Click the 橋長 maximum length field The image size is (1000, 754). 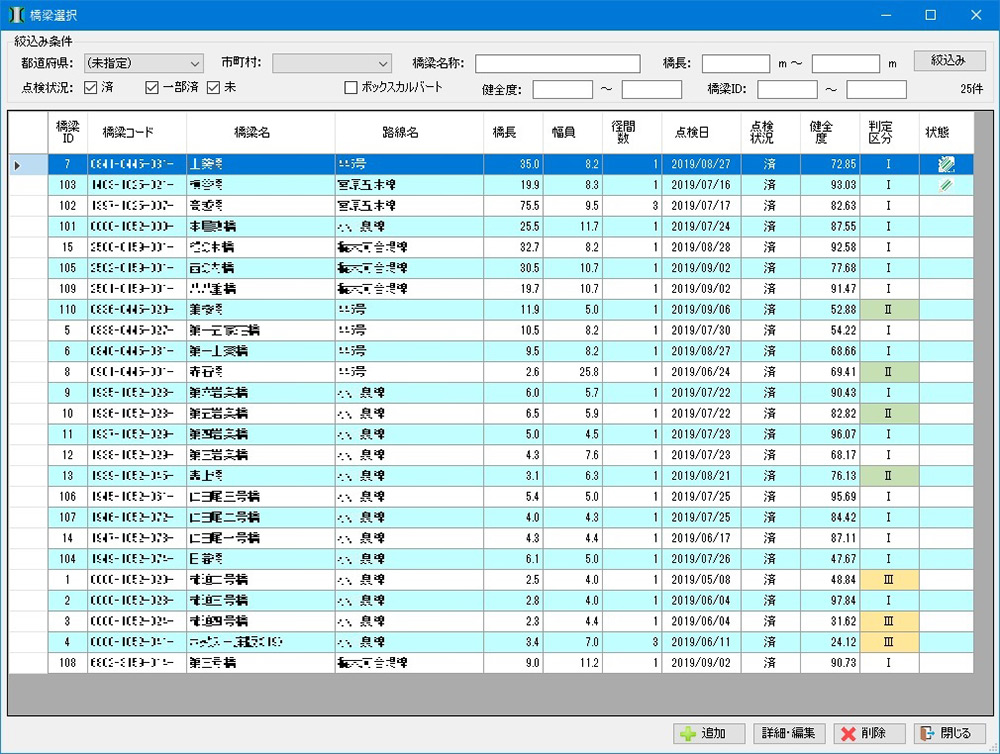(x=846, y=64)
